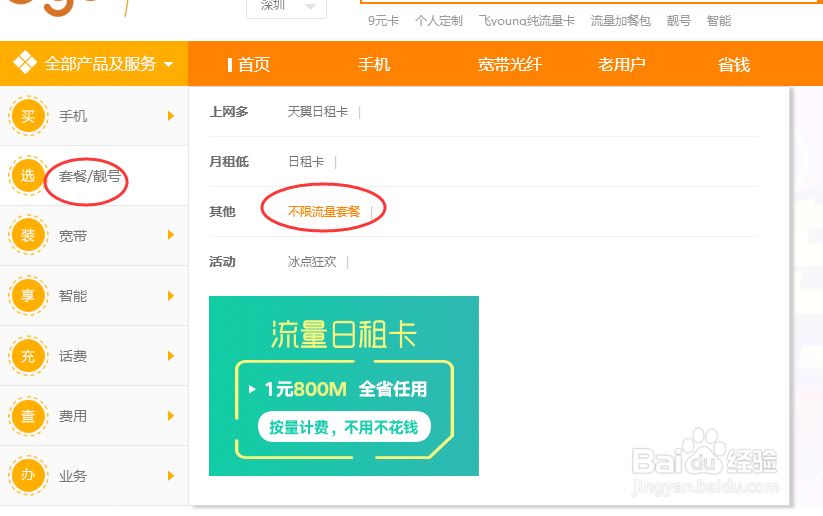Click the 个人定制 hot search link
The height and width of the screenshot is (516, 823).
click(439, 20)
